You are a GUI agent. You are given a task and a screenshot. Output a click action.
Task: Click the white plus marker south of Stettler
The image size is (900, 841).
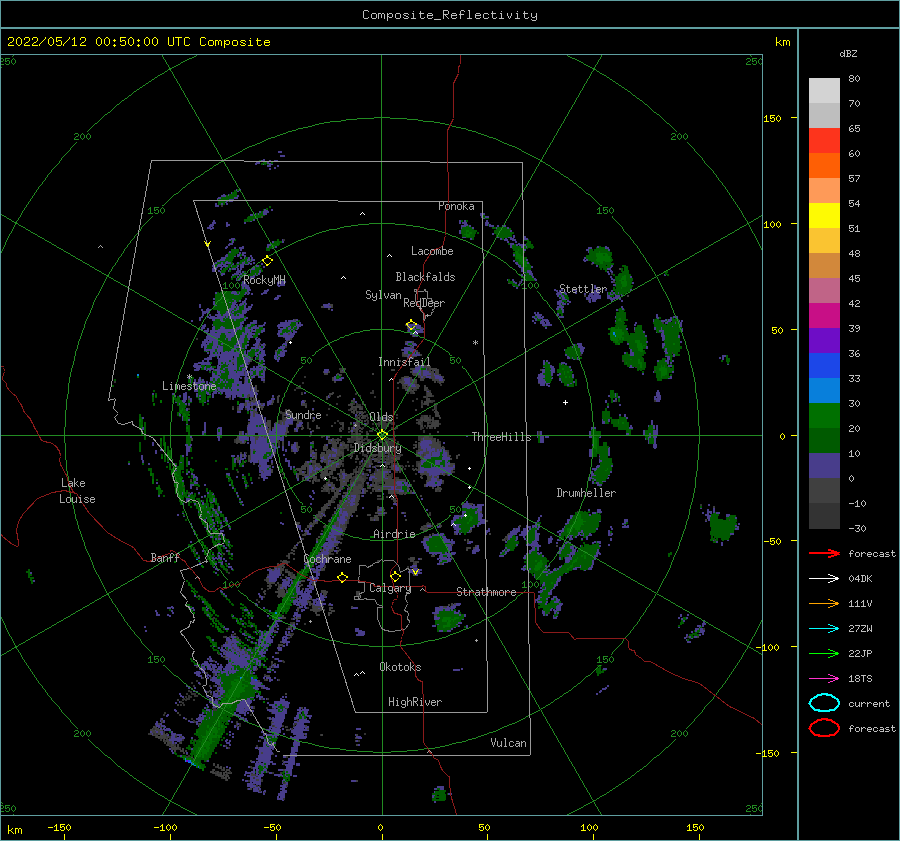[565, 402]
